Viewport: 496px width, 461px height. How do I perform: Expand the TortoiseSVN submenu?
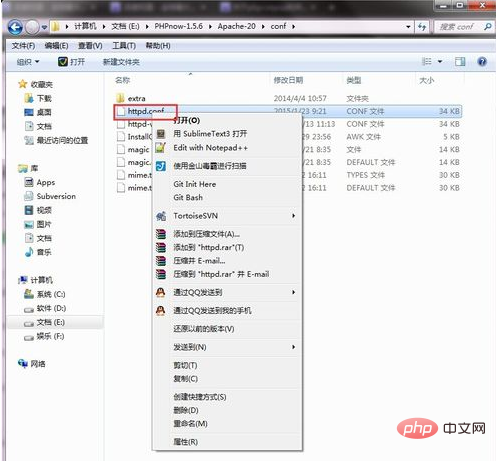click(227, 216)
